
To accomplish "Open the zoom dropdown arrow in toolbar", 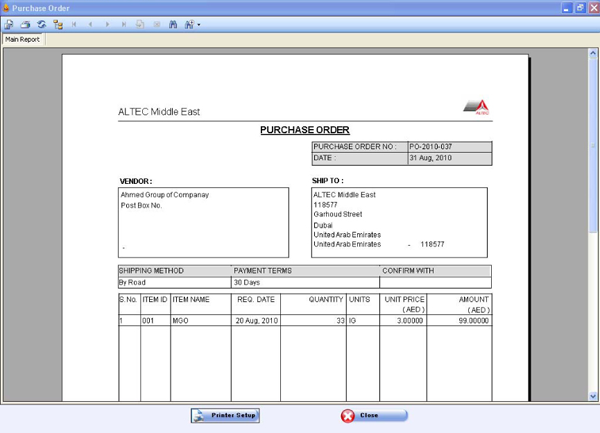I will [199, 25].
